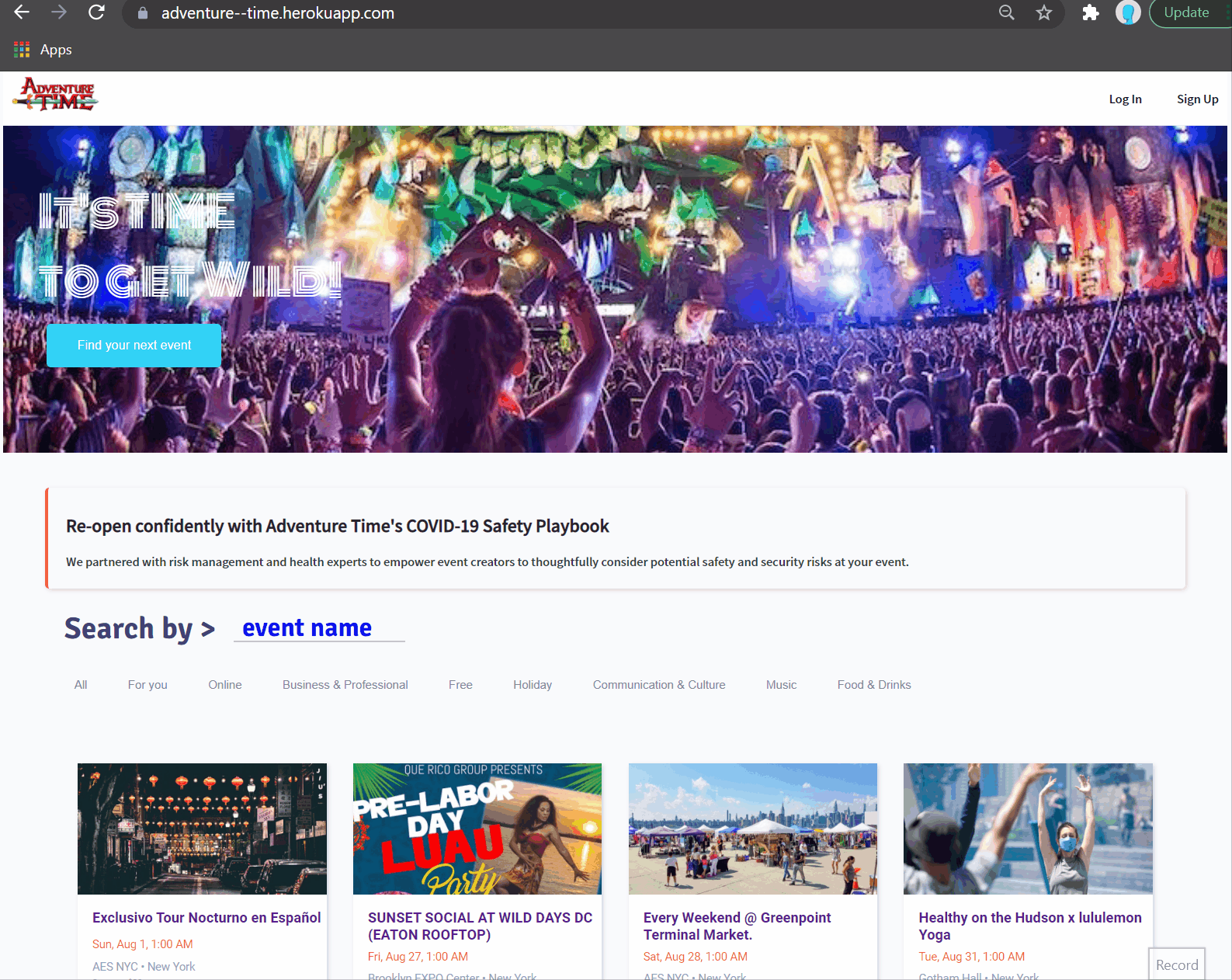The height and width of the screenshot is (980, 1232).
Task: Open the Chrome profile avatar
Action: [x=1128, y=12]
